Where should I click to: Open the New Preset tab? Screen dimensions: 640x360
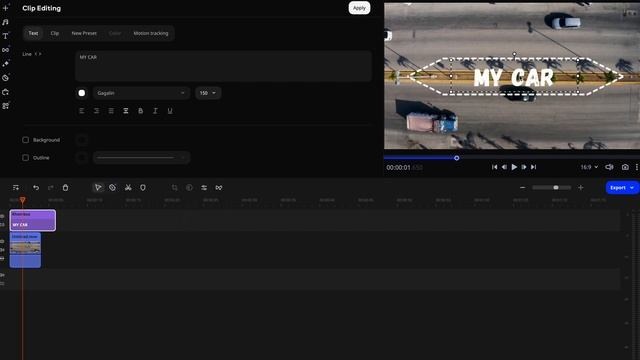[x=84, y=33]
